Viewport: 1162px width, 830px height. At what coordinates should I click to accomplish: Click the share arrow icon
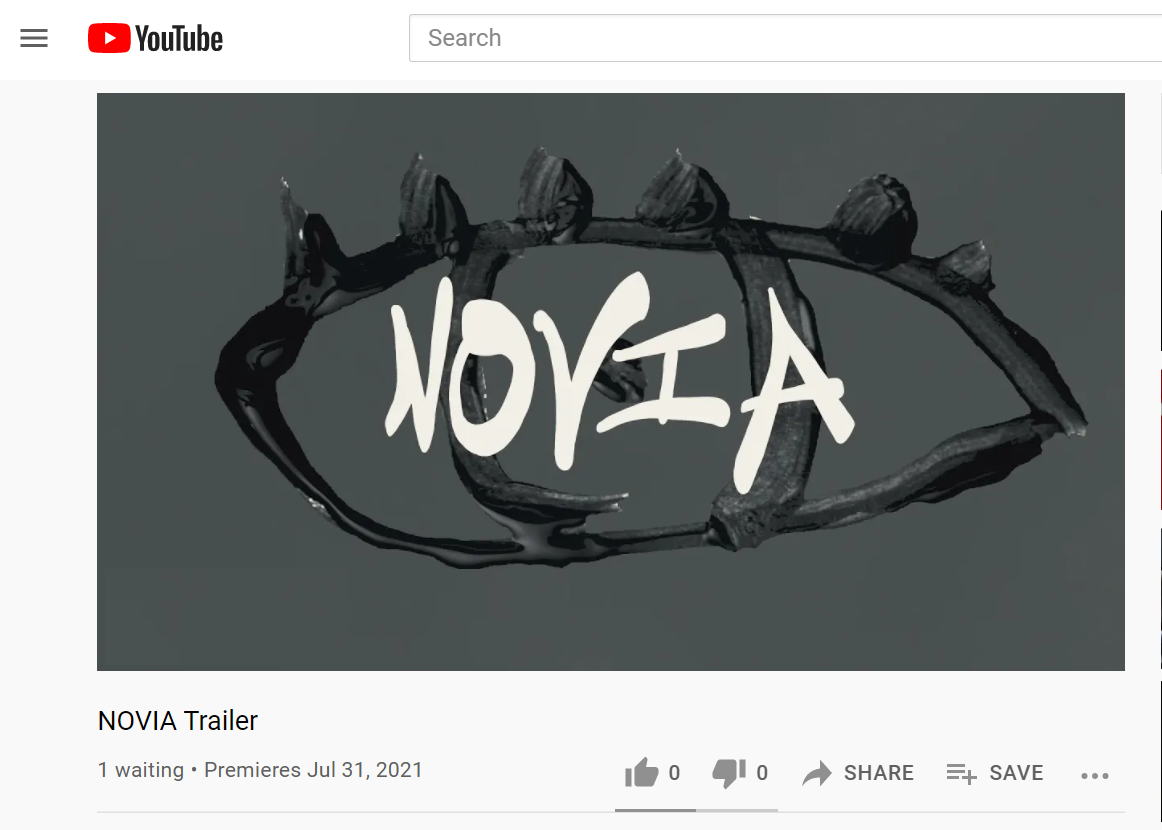[x=817, y=773]
